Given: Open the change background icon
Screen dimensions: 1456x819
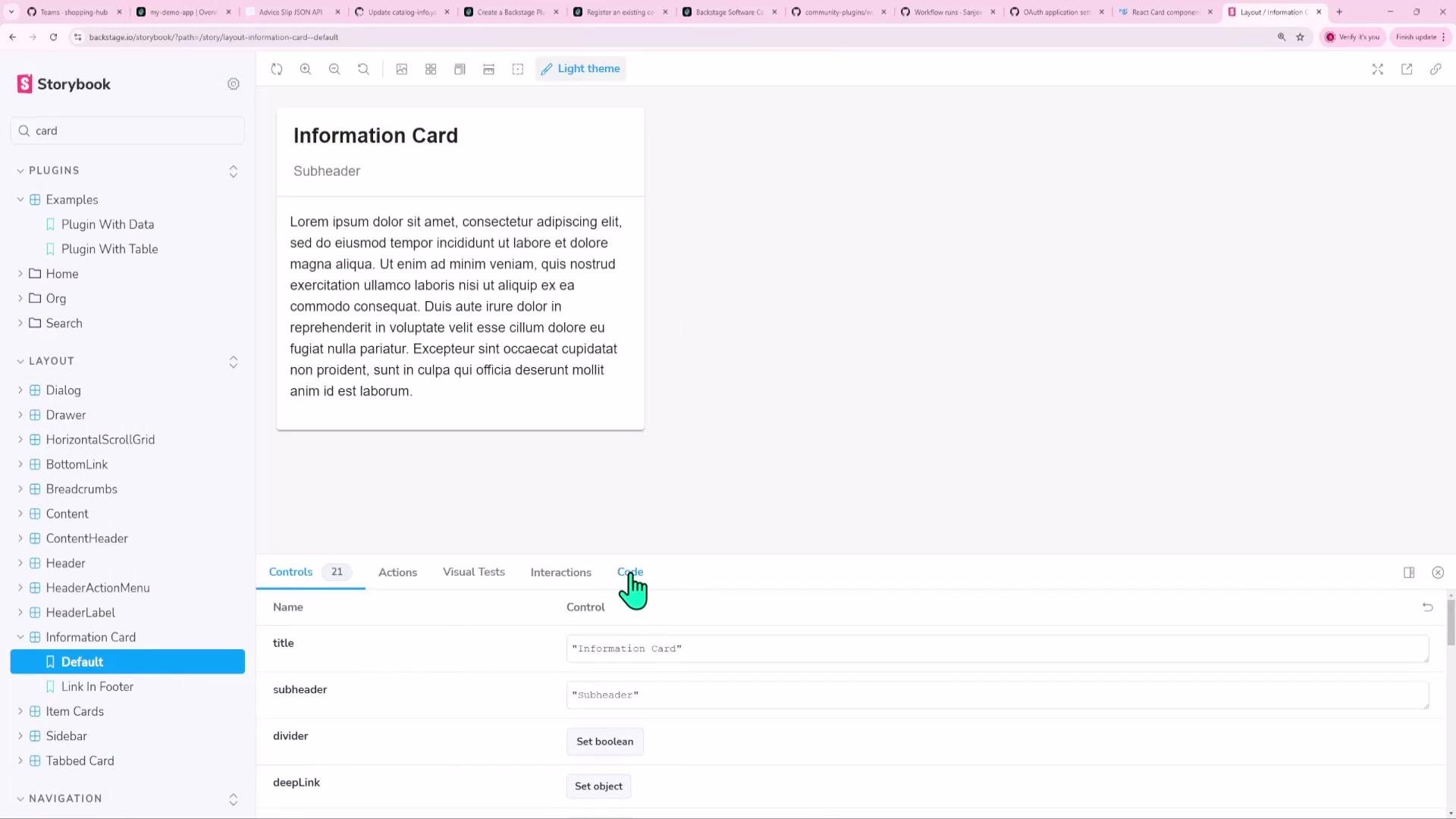Looking at the screenshot, I should pos(402,69).
